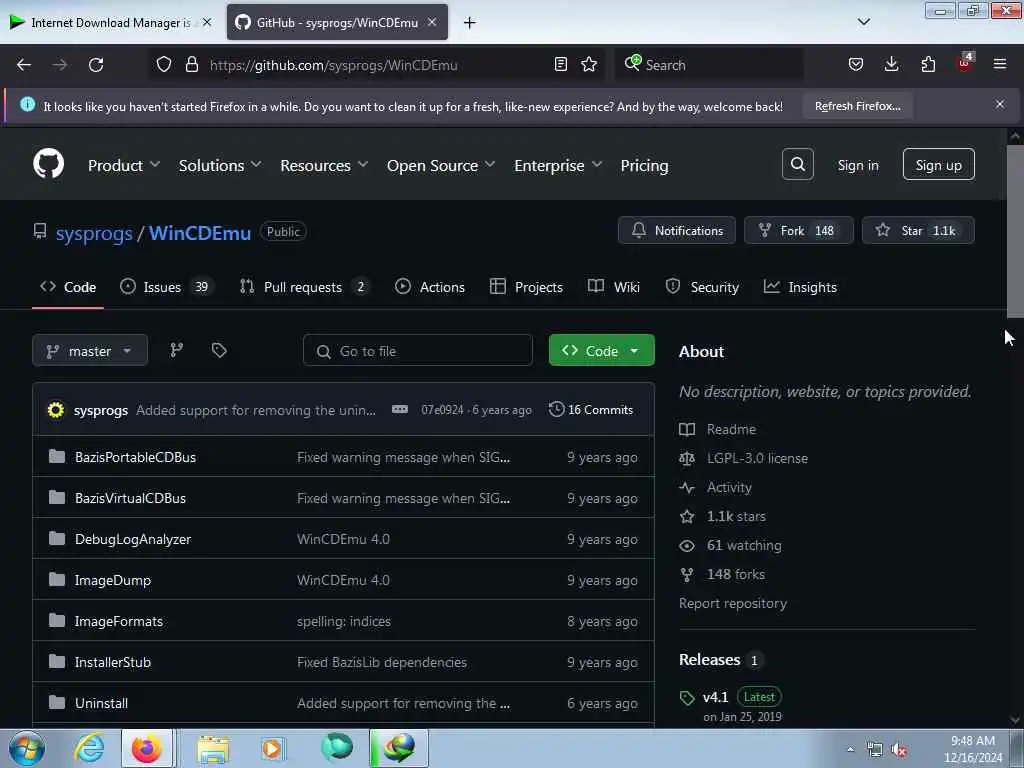Image resolution: width=1024 pixels, height=768 pixels.
Task: Click the Go to file field
Action: [418, 351]
